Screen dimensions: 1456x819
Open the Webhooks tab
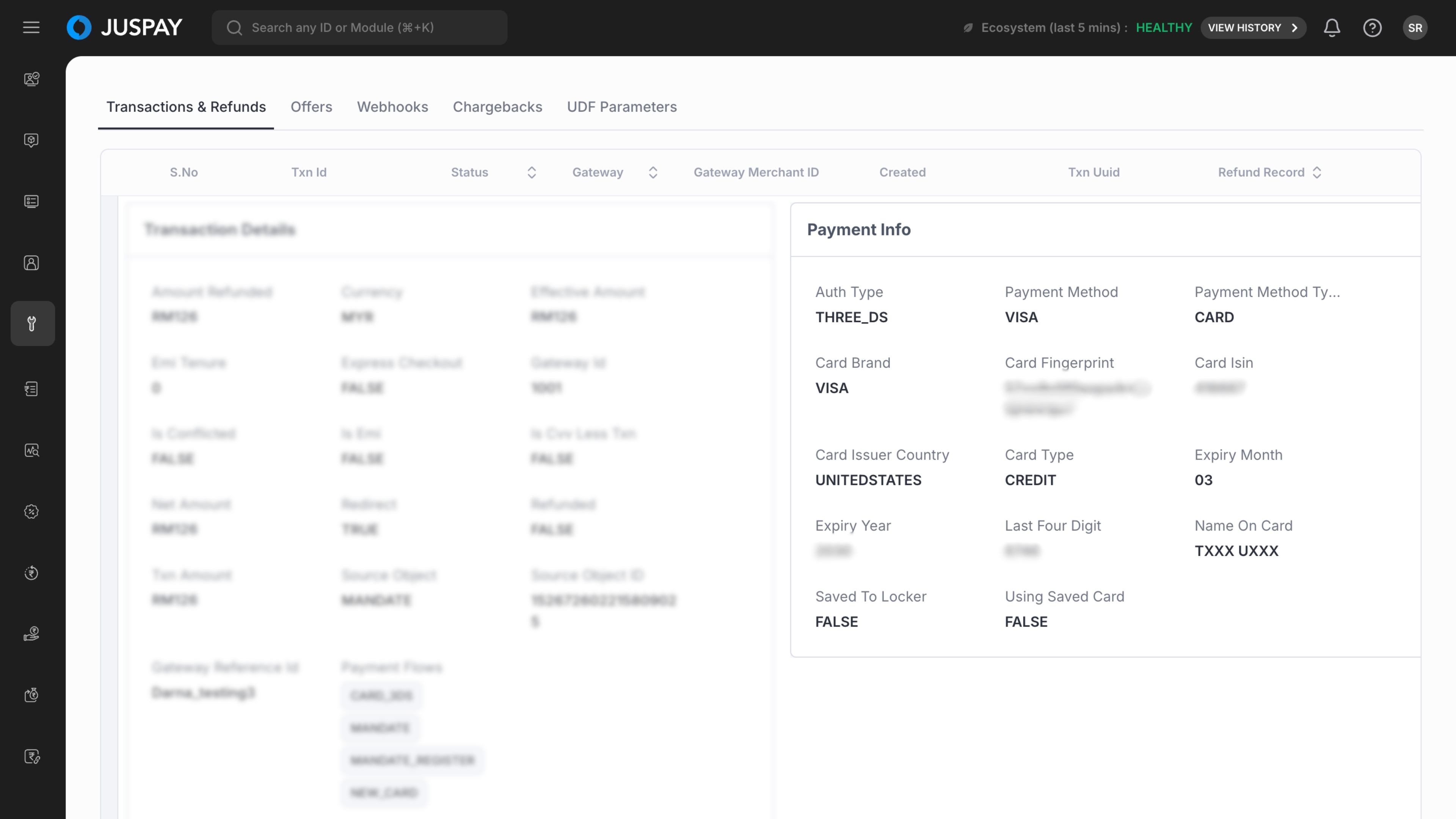point(392,107)
